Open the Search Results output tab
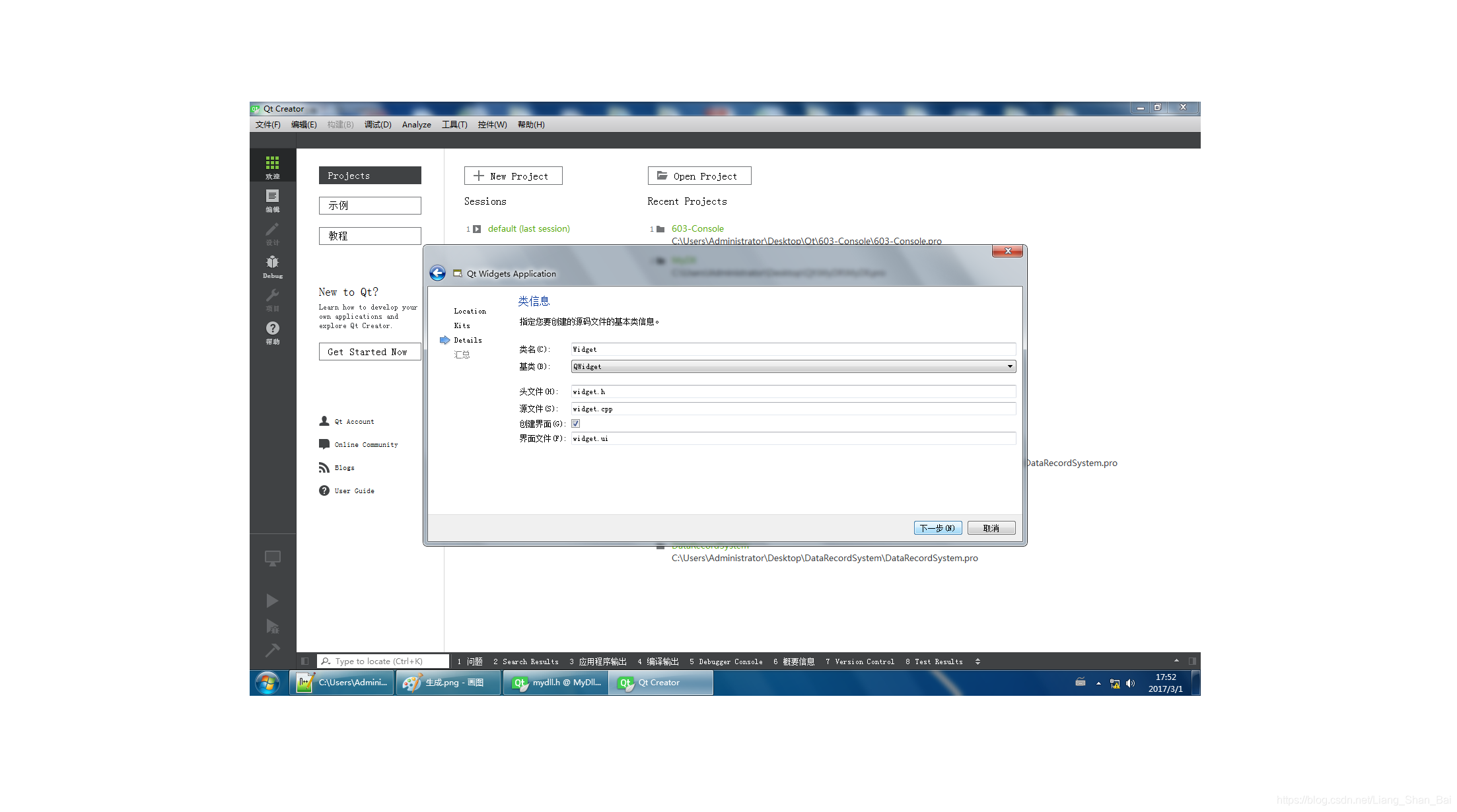1457x812 pixels. [x=526, y=661]
